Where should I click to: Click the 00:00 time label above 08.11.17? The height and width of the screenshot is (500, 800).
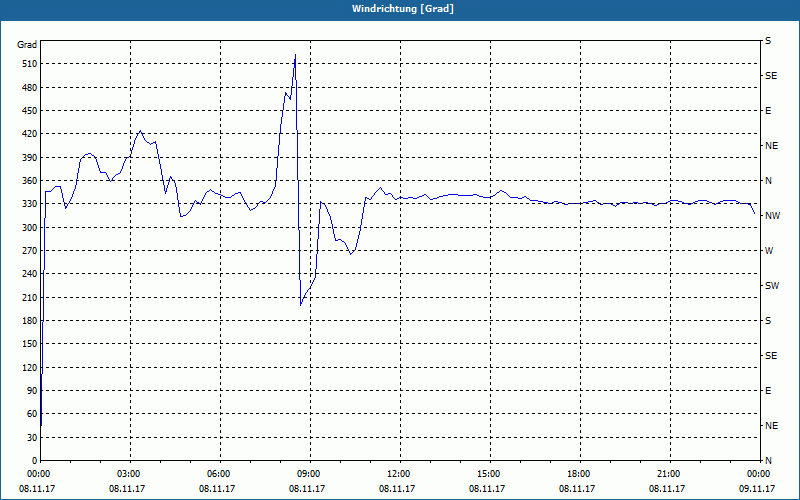coord(39,474)
